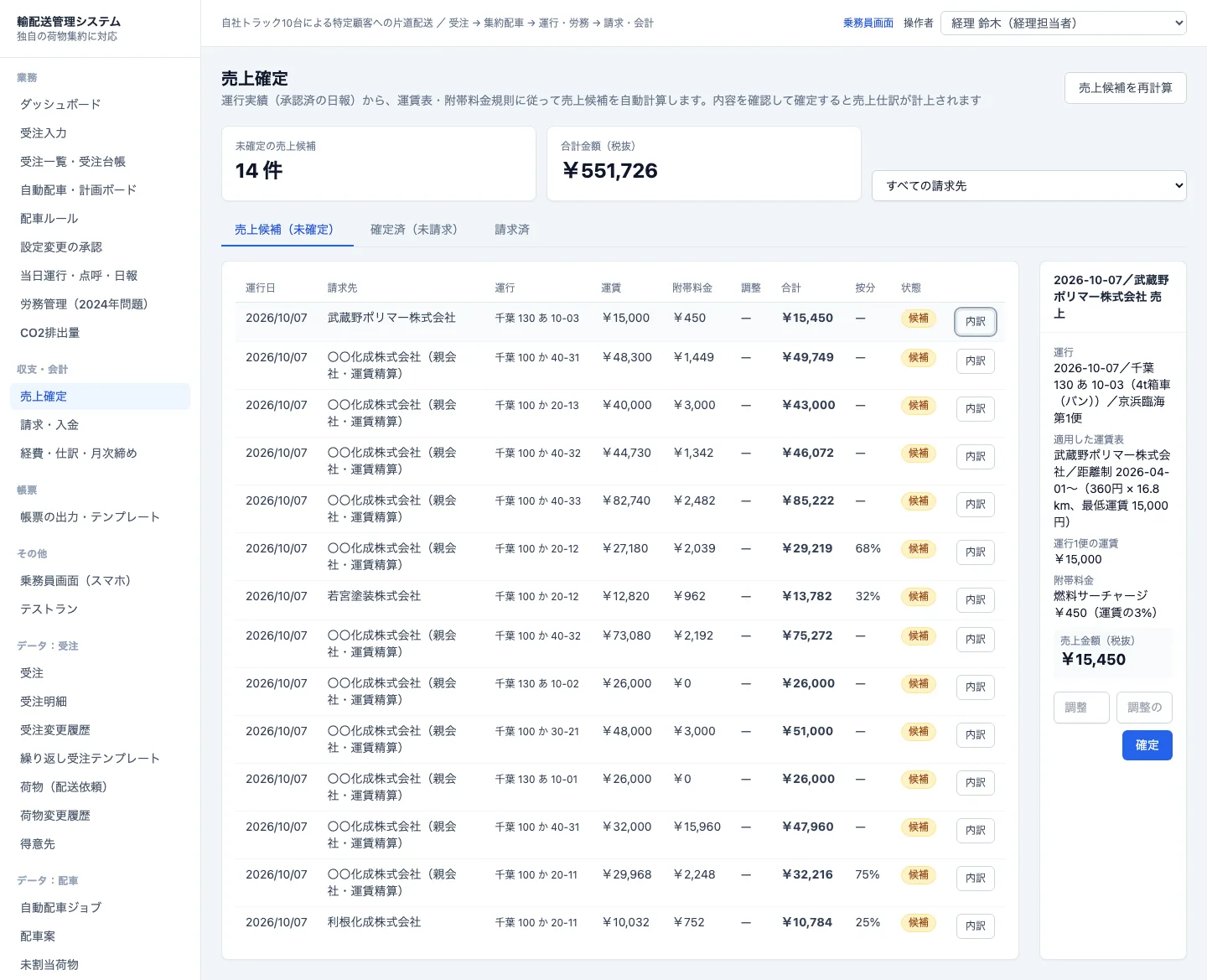View 内訳 for the 利根化成株式会社 row

(976, 926)
